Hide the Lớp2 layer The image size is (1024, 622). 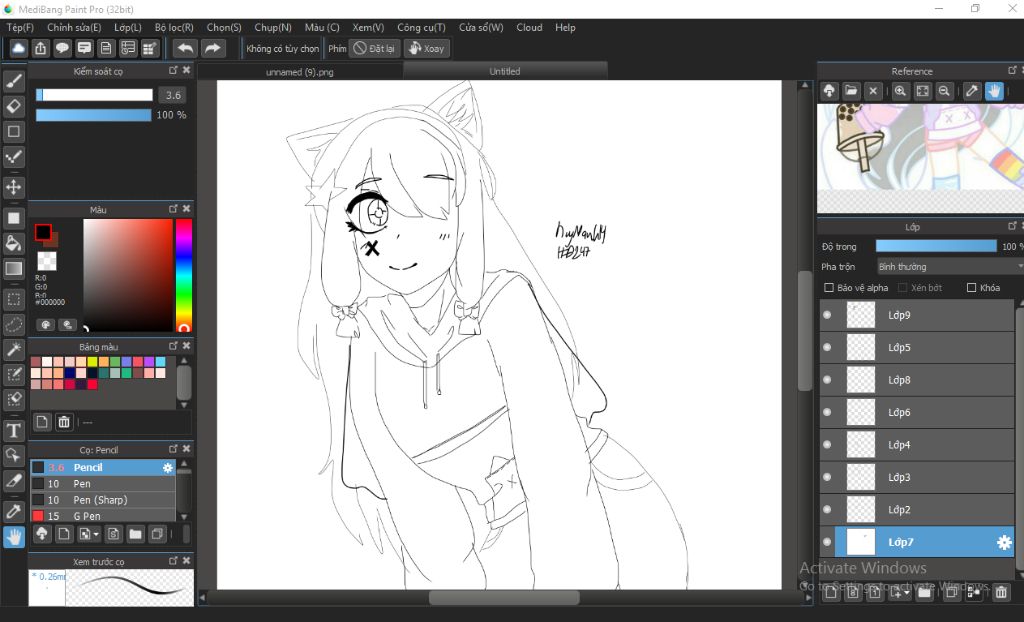[827, 510]
